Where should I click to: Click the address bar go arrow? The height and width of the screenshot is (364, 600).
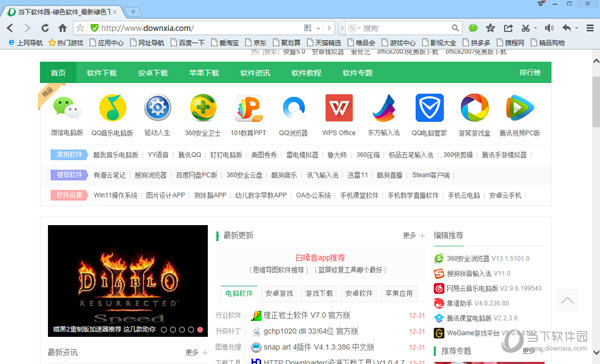point(329,28)
